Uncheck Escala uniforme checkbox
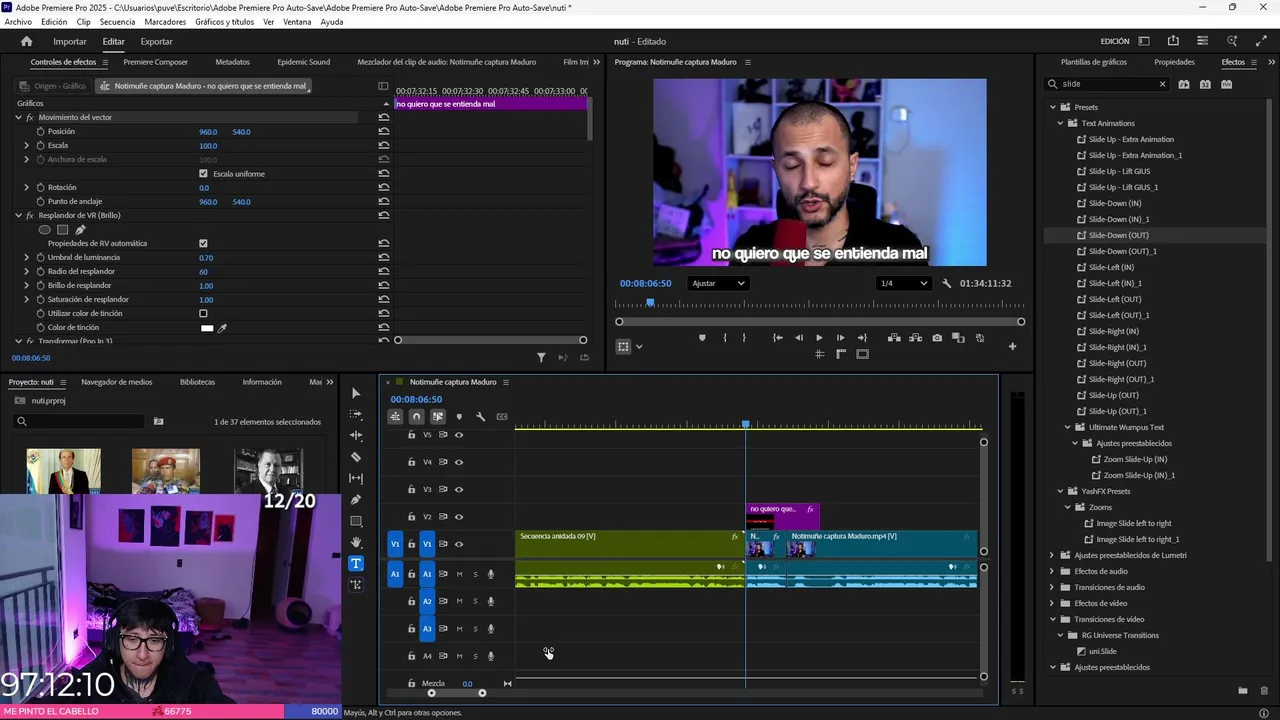 (203, 174)
